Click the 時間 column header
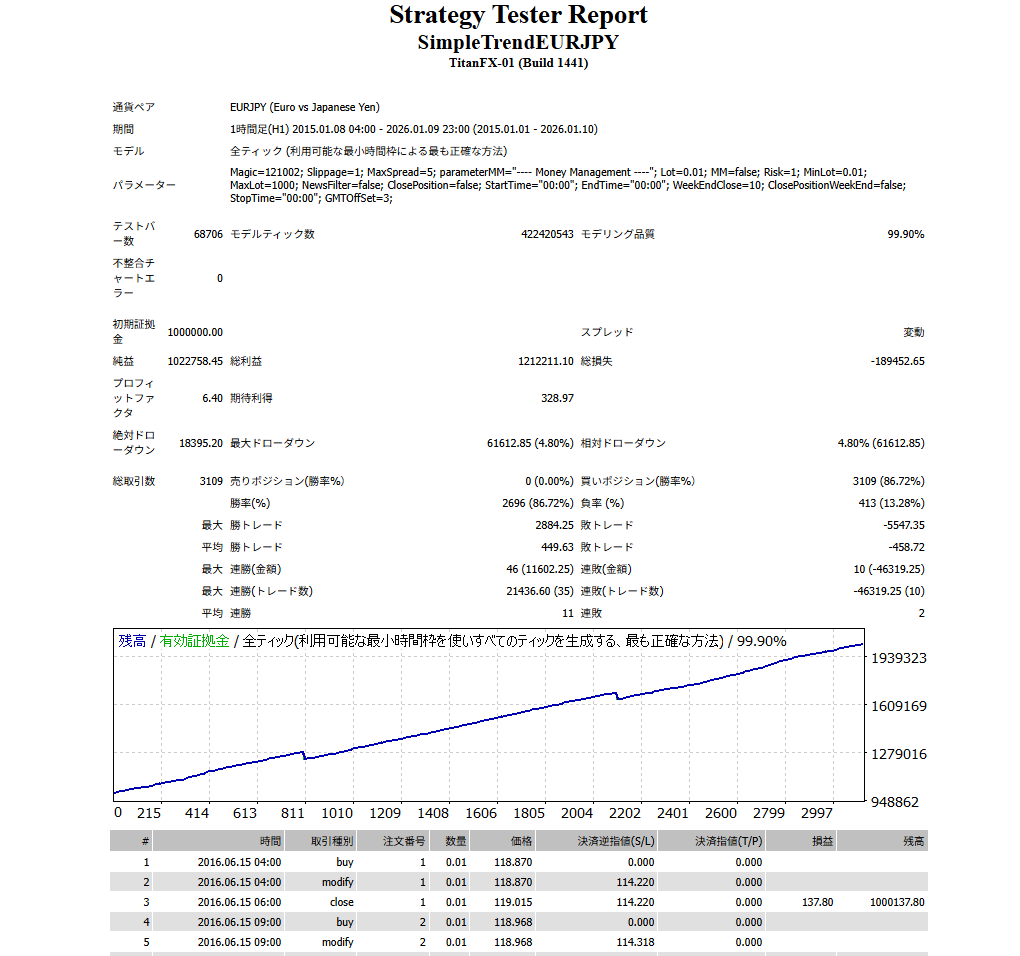Screen dimensions: 1020x956 [x=270, y=841]
